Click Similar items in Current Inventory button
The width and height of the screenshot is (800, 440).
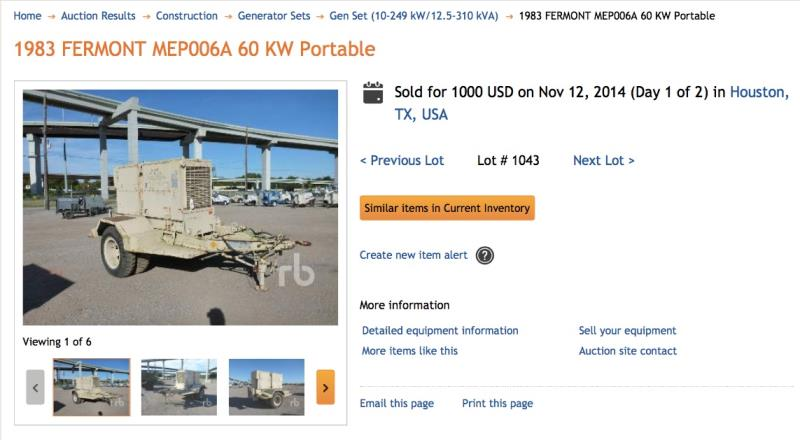447,208
